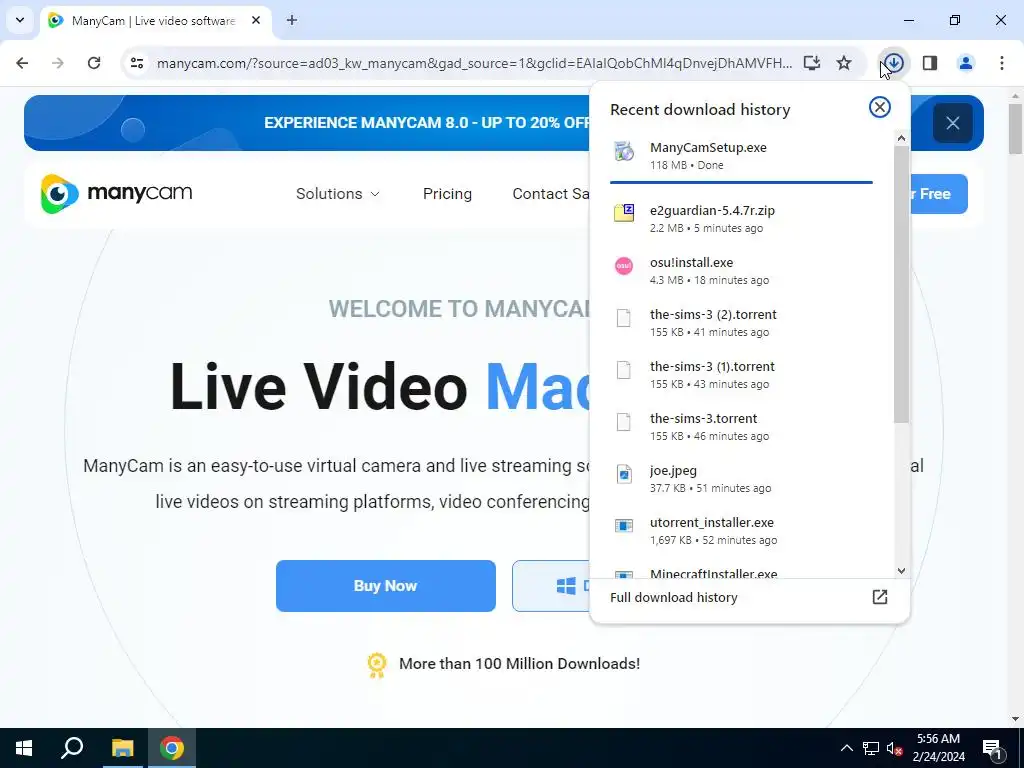The height and width of the screenshot is (768, 1024).
Task: Click the-sims-3 (1).torrent file name
Action: point(712,366)
